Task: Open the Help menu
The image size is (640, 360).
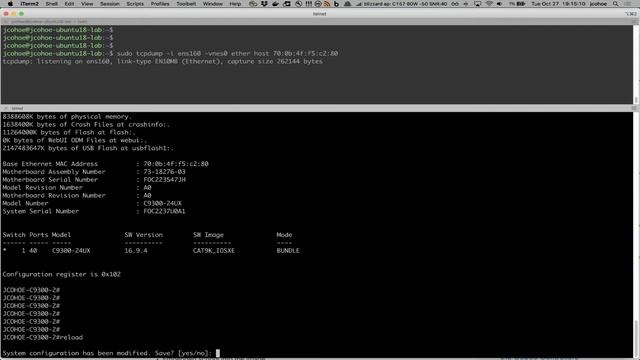Action: point(235,4)
